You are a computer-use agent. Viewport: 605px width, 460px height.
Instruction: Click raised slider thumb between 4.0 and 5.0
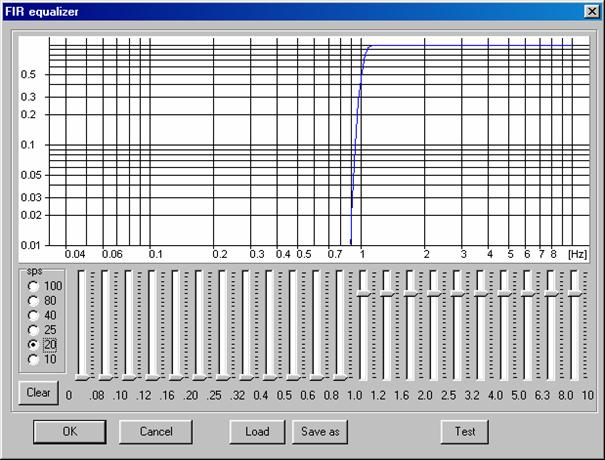pos(504,293)
